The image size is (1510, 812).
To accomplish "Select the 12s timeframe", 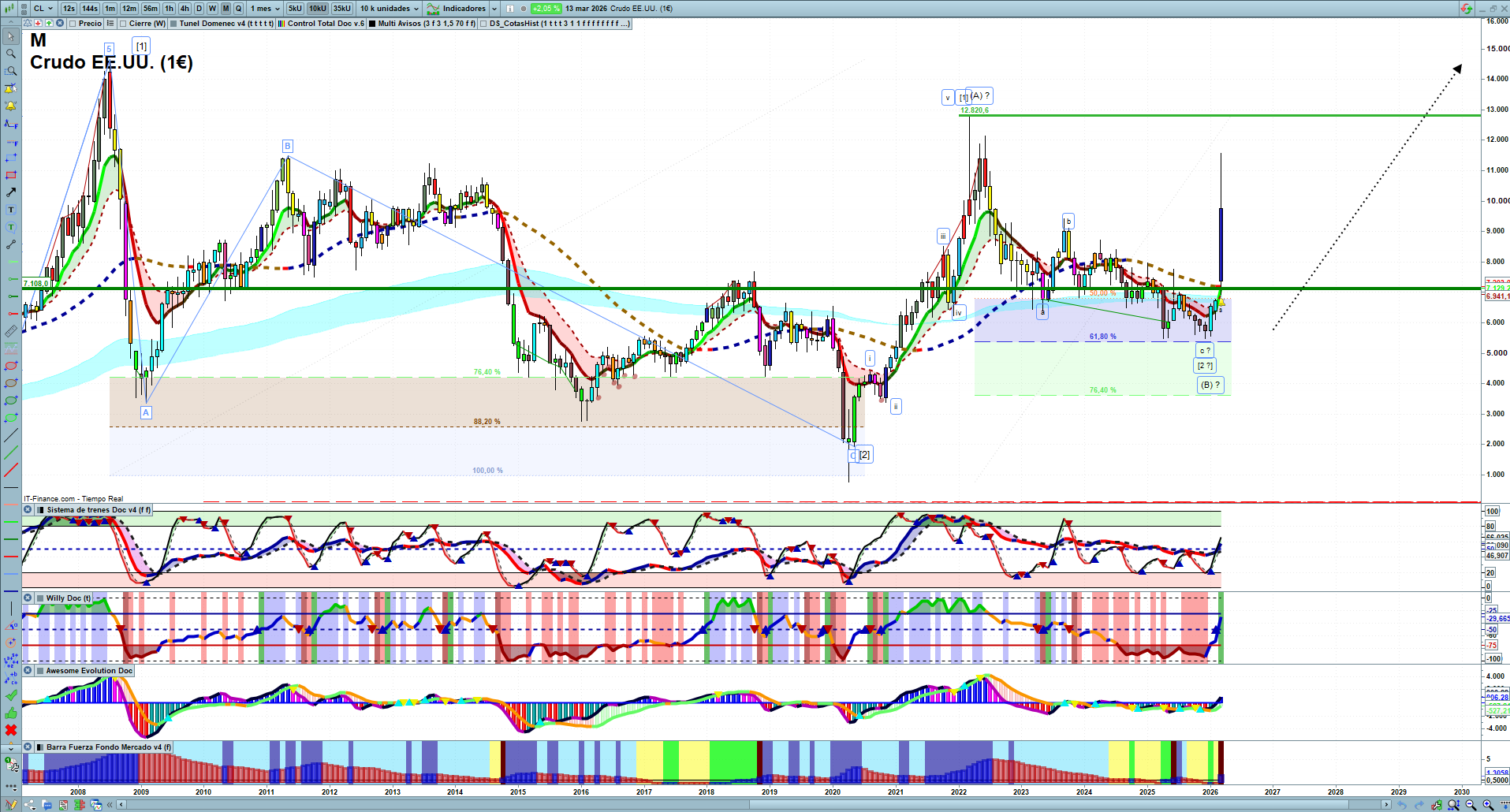I will coord(69,9).
